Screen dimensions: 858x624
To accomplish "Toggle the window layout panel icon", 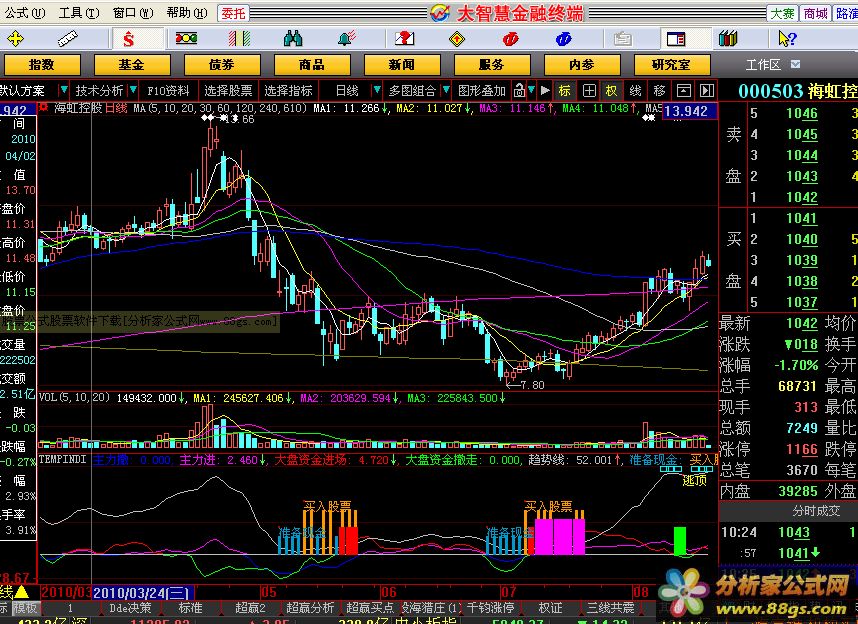I will 676,39.
